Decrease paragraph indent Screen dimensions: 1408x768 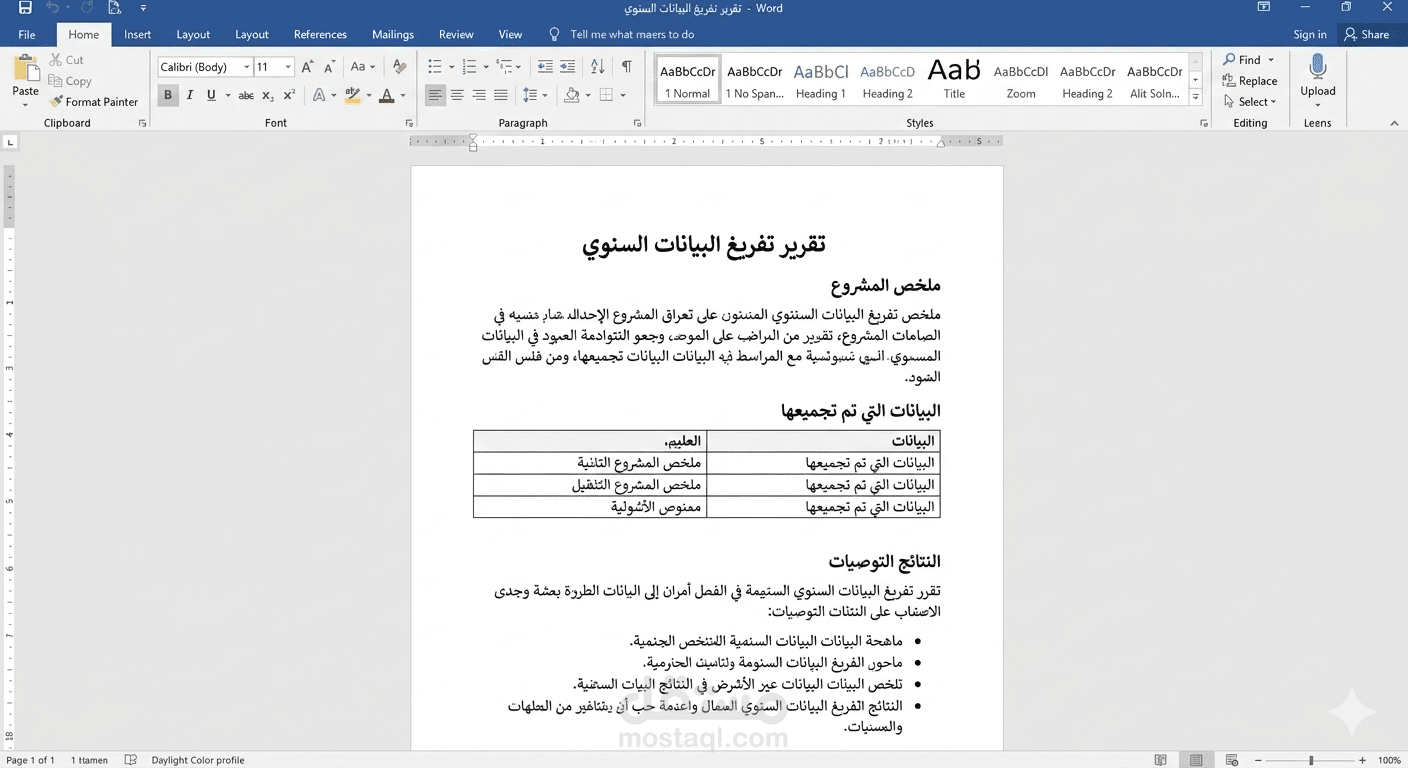click(545, 67)
